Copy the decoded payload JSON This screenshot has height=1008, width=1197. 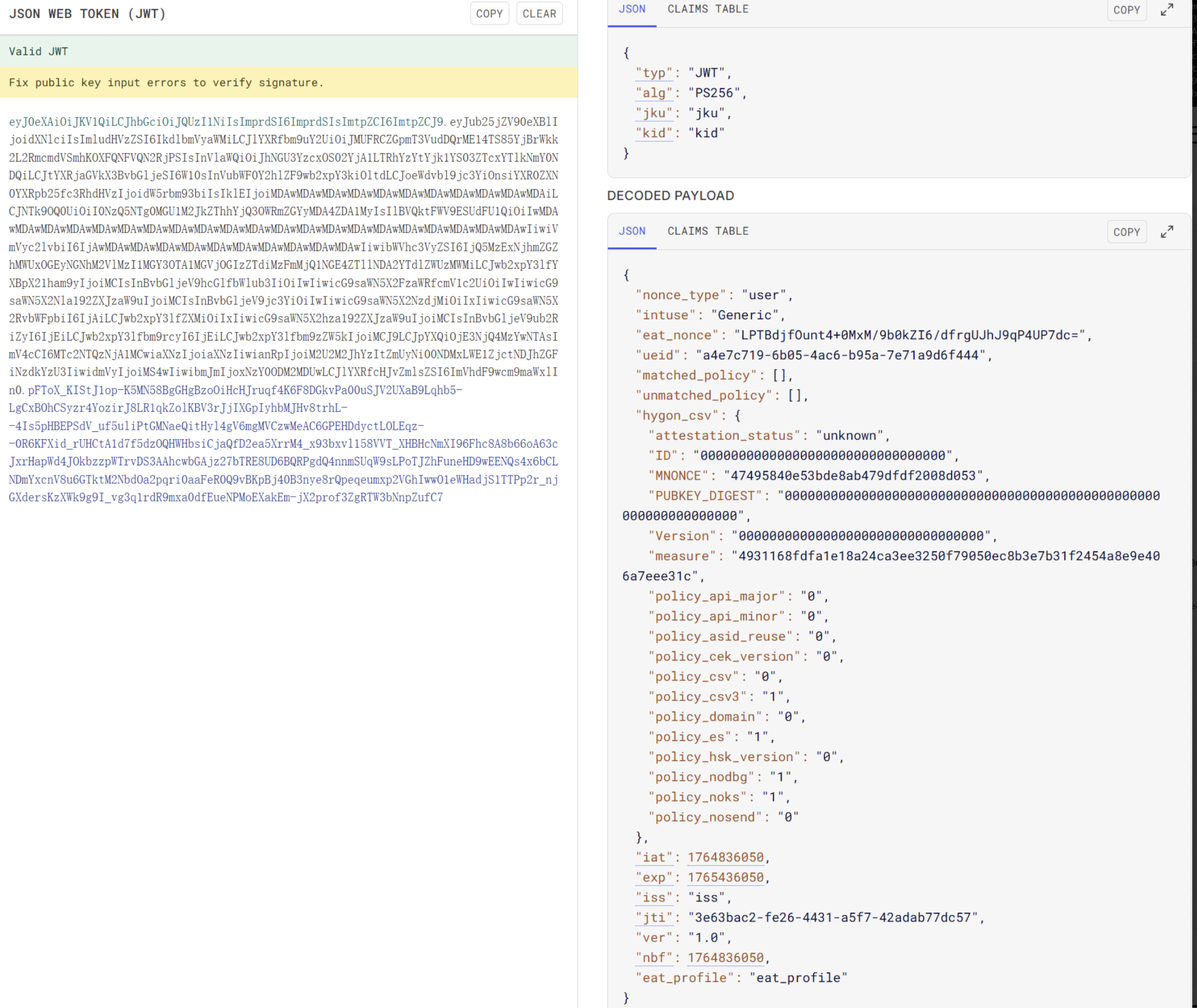click(1126, 232)
